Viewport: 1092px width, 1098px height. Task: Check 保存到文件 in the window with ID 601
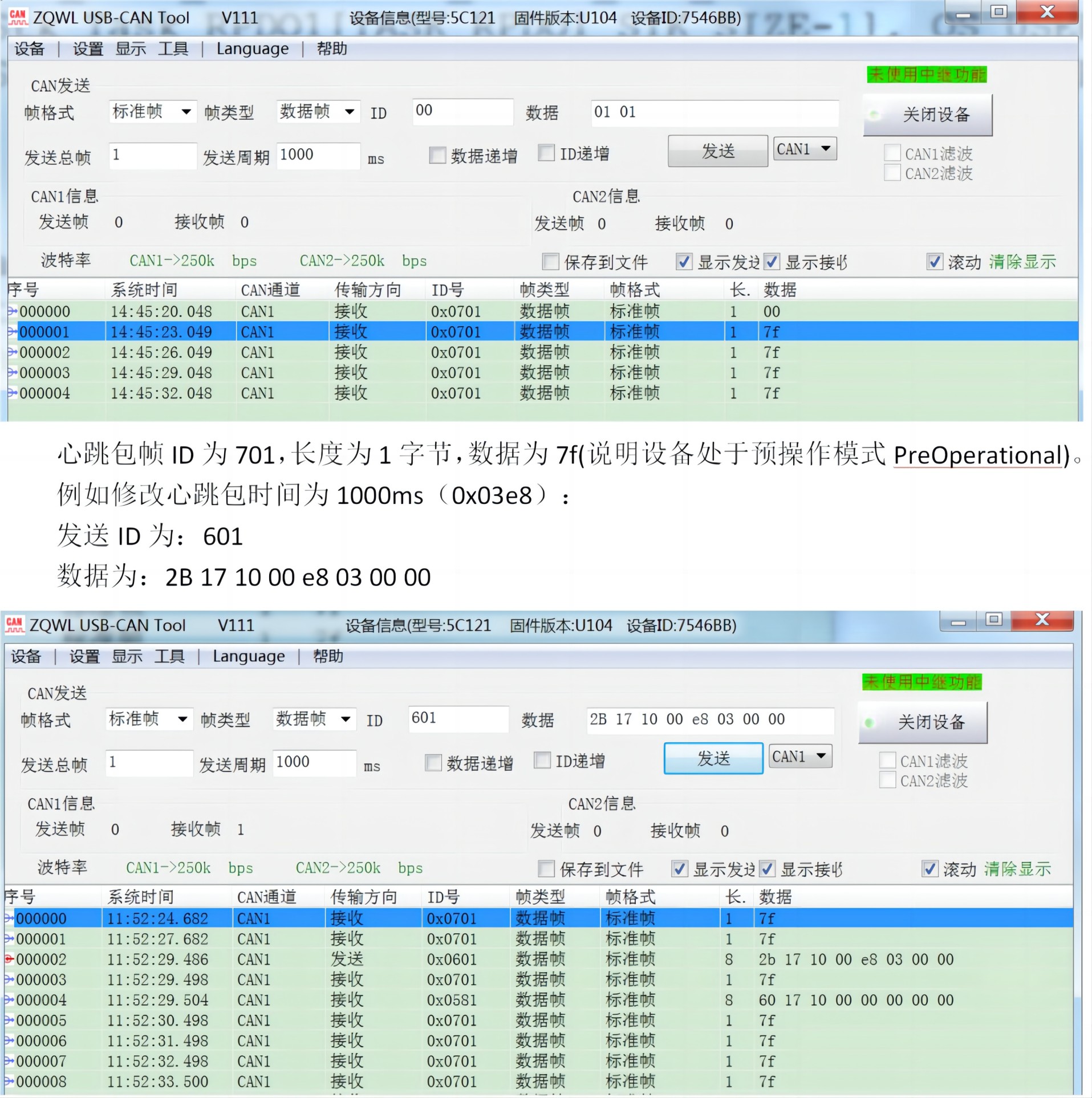(546, 869)
